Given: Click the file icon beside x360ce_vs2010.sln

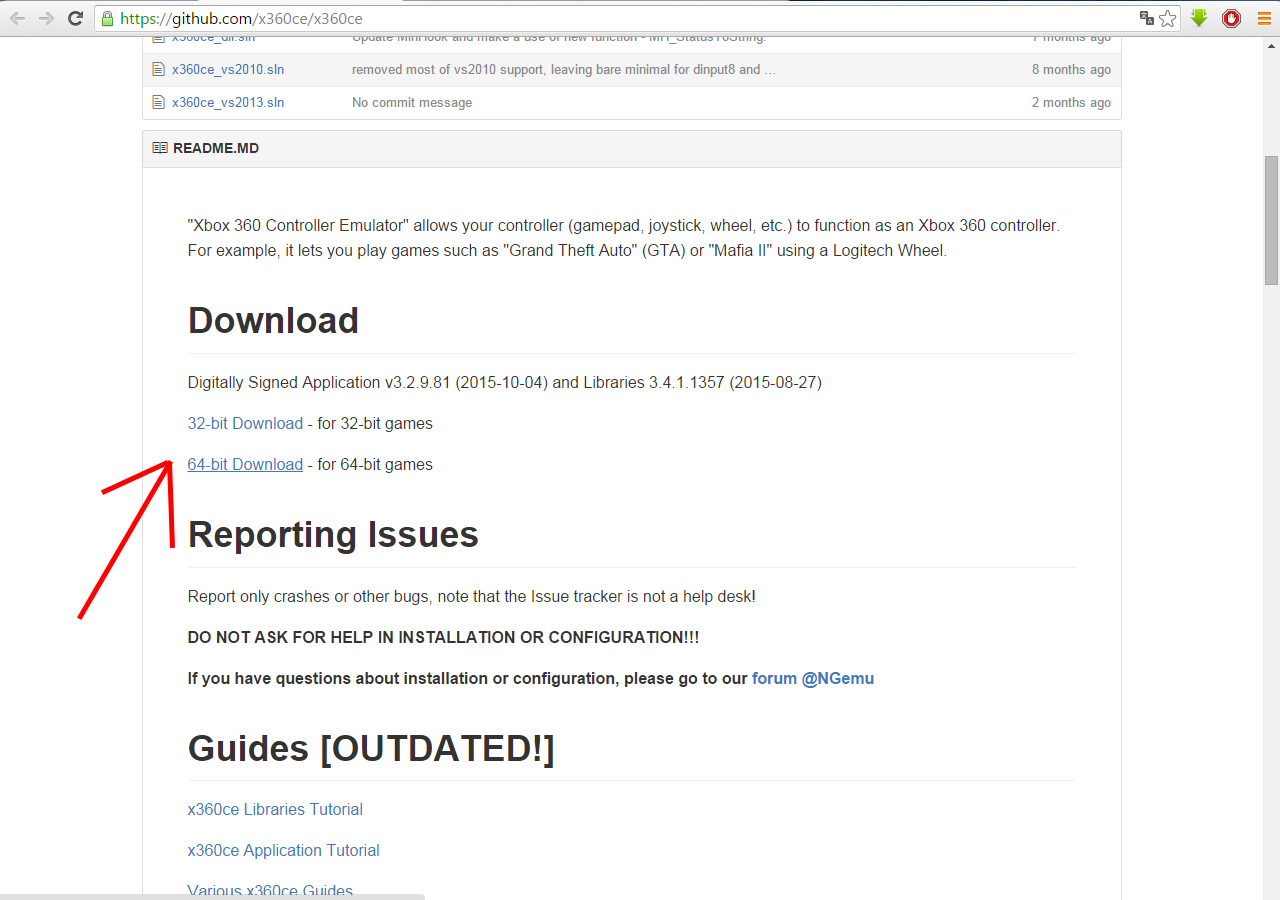Looking at the screenshot, I should (x=158, y=70).
